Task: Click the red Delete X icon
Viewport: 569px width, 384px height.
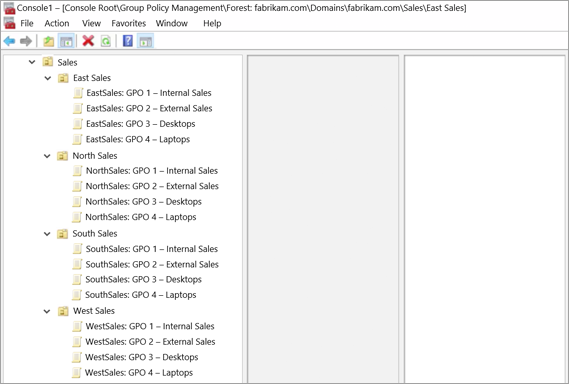Action: [x=88, y=41]
